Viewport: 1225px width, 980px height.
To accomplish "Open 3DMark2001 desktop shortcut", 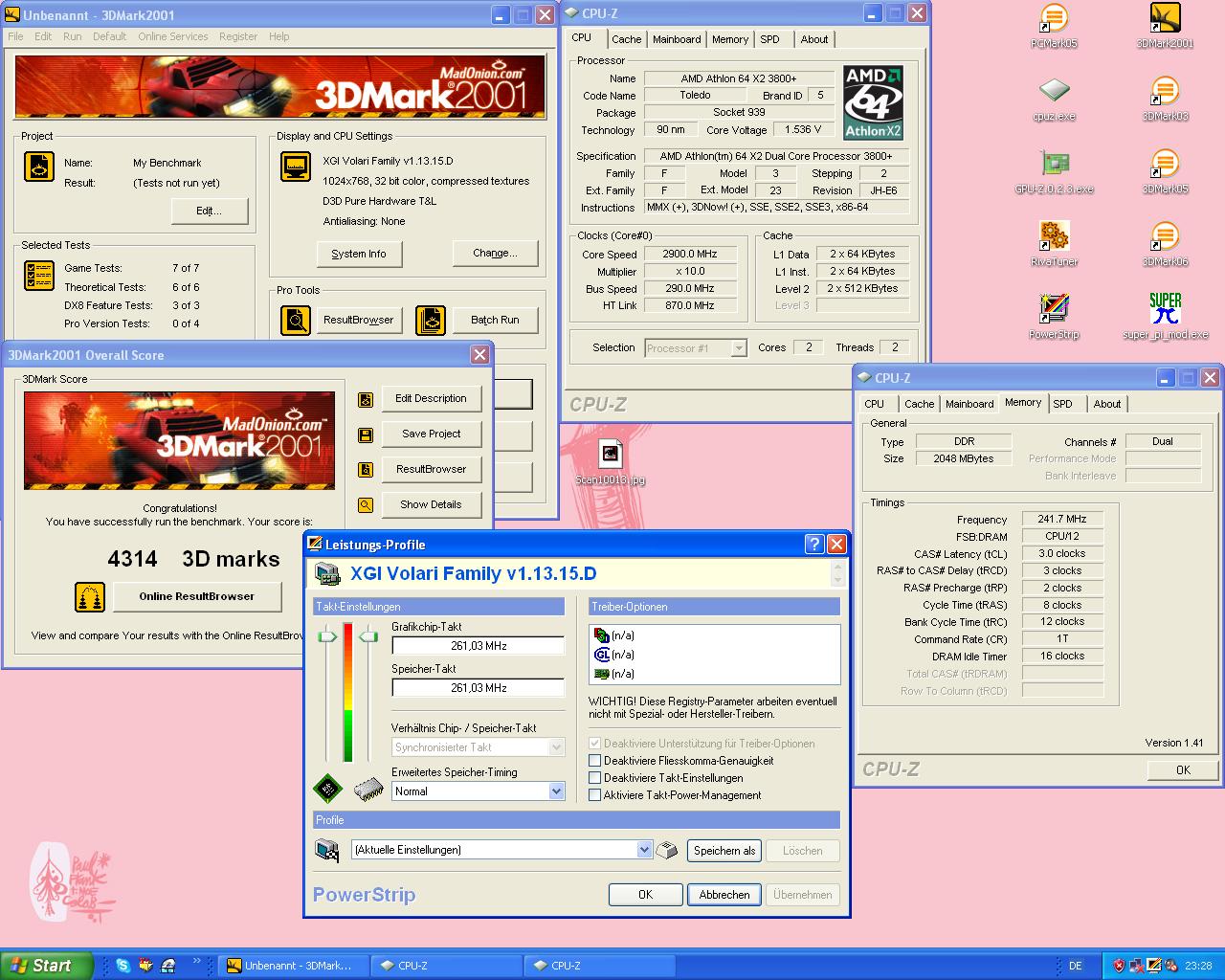I will point(1165,26).
